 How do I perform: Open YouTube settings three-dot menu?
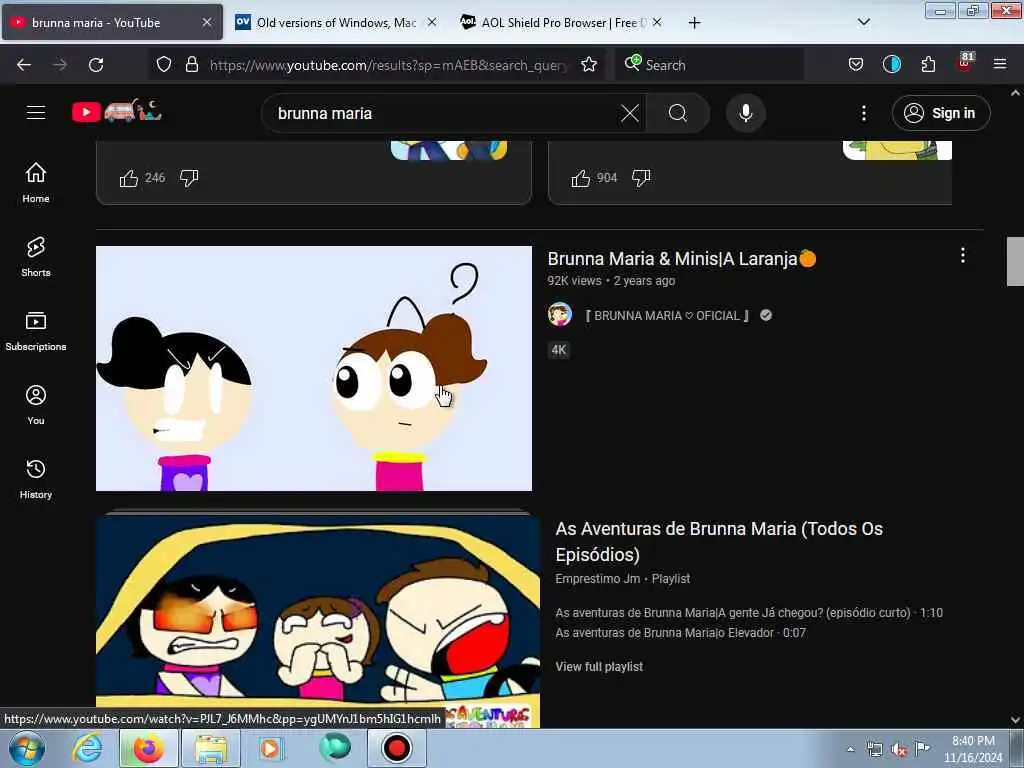(x=863, y=113)
